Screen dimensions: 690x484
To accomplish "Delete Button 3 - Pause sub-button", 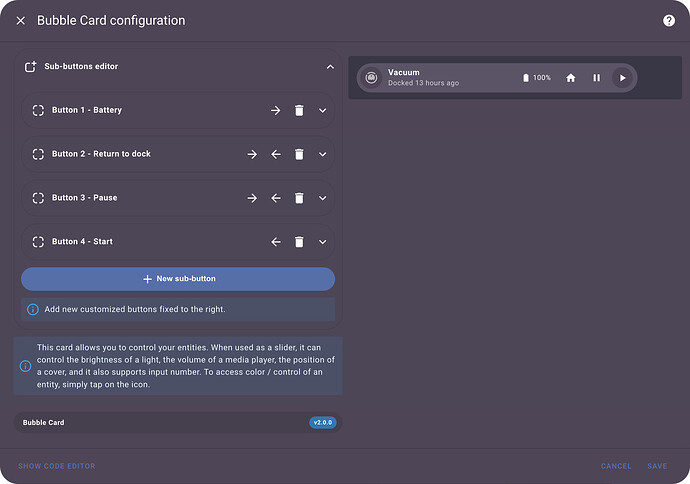I will click(299, 198).
